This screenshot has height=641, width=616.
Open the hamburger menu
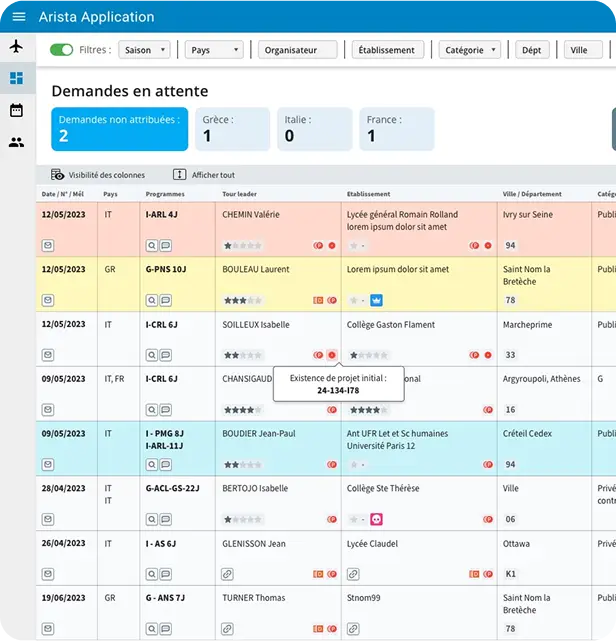19,17
